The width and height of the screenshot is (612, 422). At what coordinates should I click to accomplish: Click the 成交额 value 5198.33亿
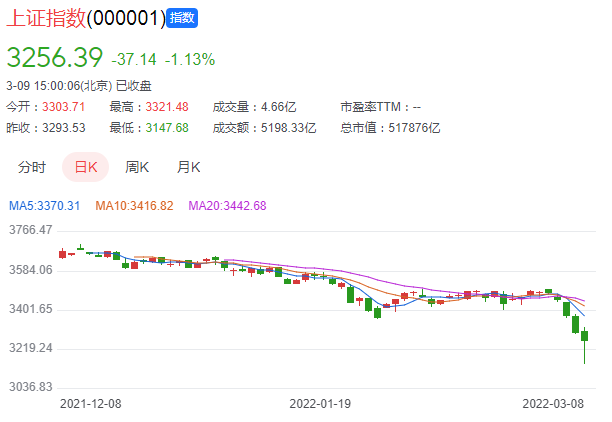tap(288, 128)
